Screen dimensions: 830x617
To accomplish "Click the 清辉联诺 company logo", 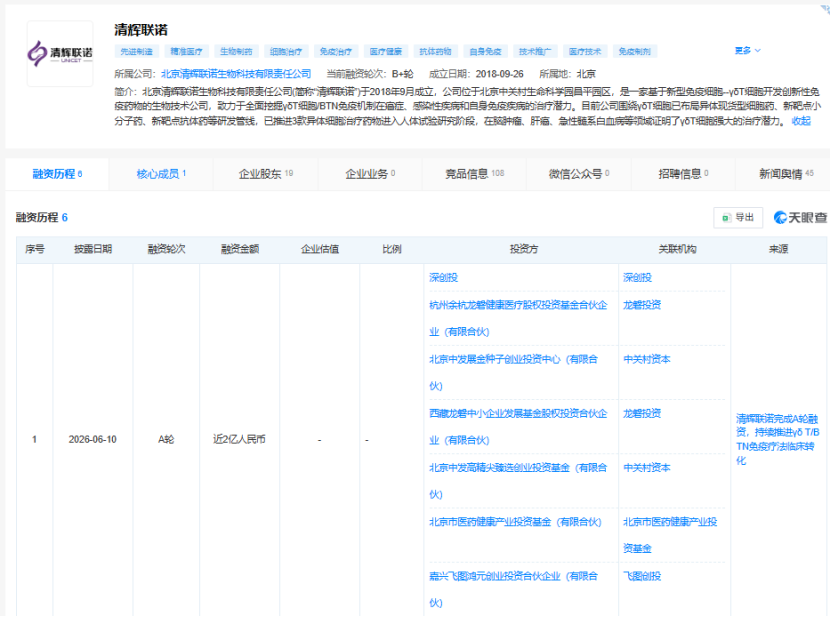I will 60,53.
